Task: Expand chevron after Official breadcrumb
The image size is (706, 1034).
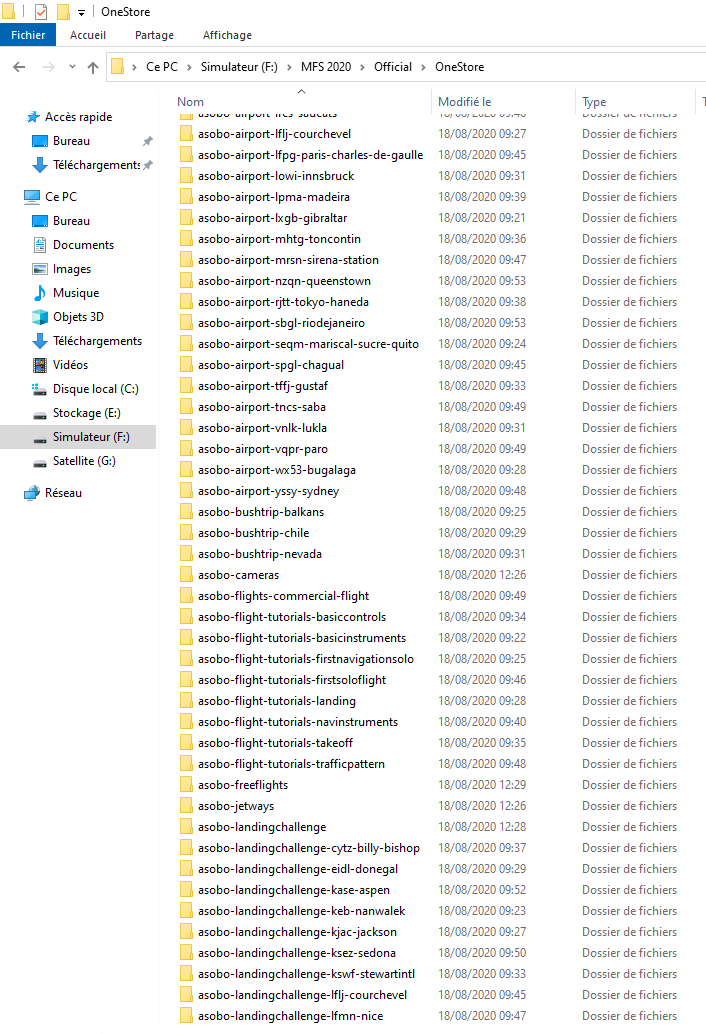Action: (x=423, y=67)
